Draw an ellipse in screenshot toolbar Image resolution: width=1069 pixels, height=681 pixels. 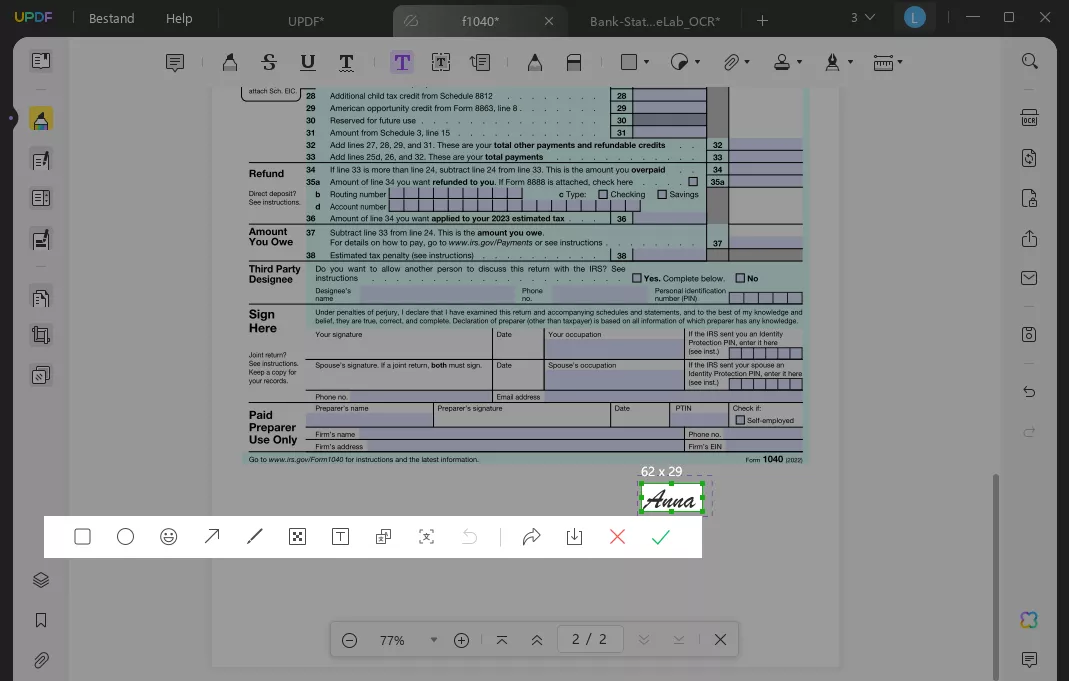[x=125, y=537]
